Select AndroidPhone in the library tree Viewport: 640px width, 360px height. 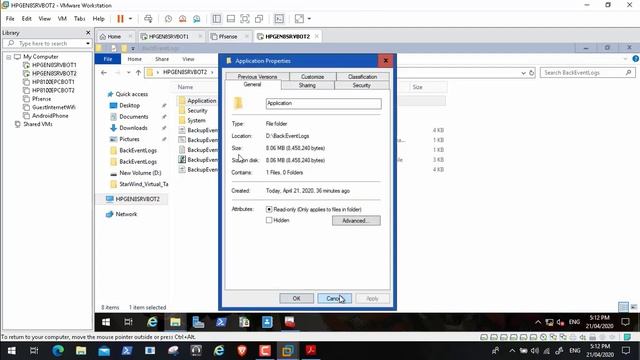pos(50,116)
